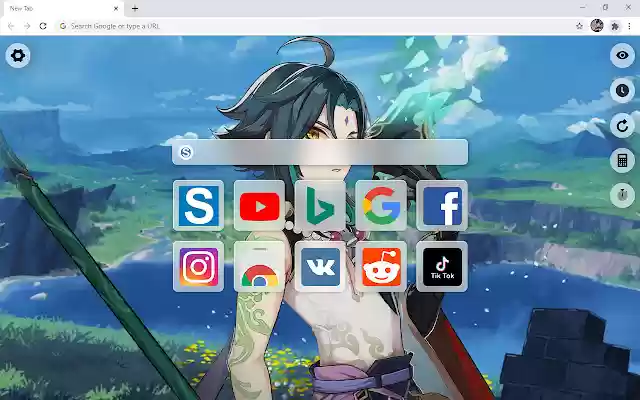Reload the page from browser toolbar
640x400 pixels.
point(43,26)
